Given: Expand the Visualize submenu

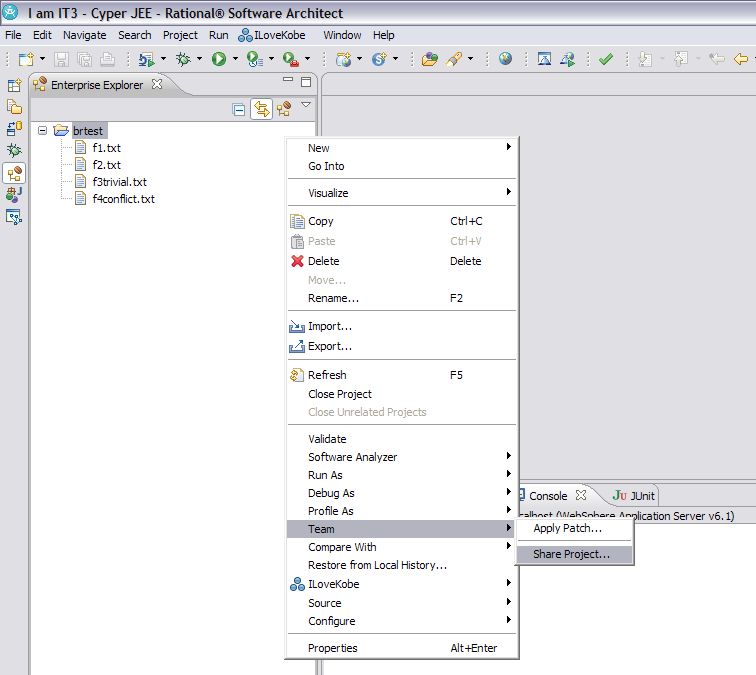Looking at the screenshot, I should [x=402, y=193].
